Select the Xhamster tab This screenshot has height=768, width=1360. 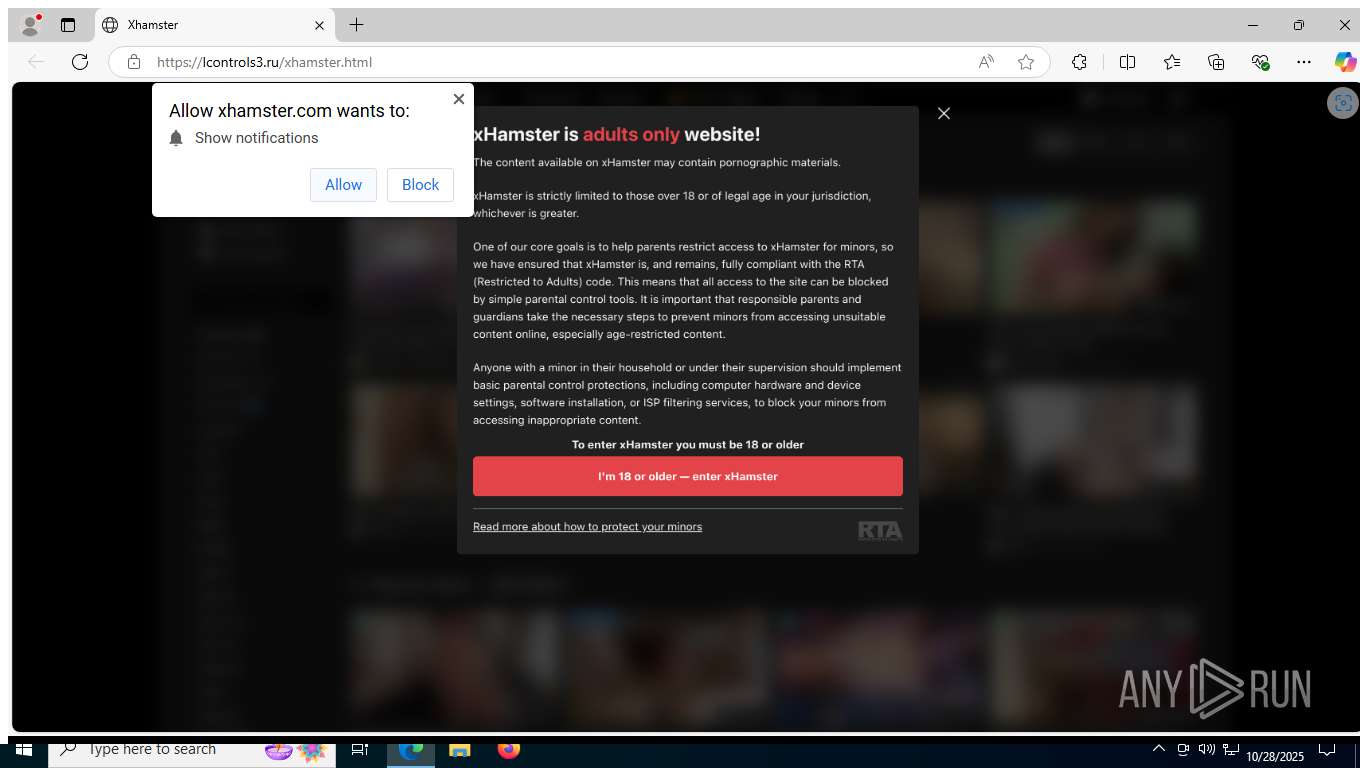point(214,25)
